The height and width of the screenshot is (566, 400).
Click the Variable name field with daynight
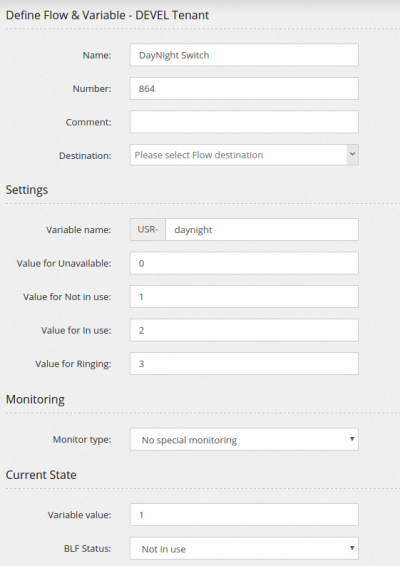pyautogui.click(x=262, y=230)
